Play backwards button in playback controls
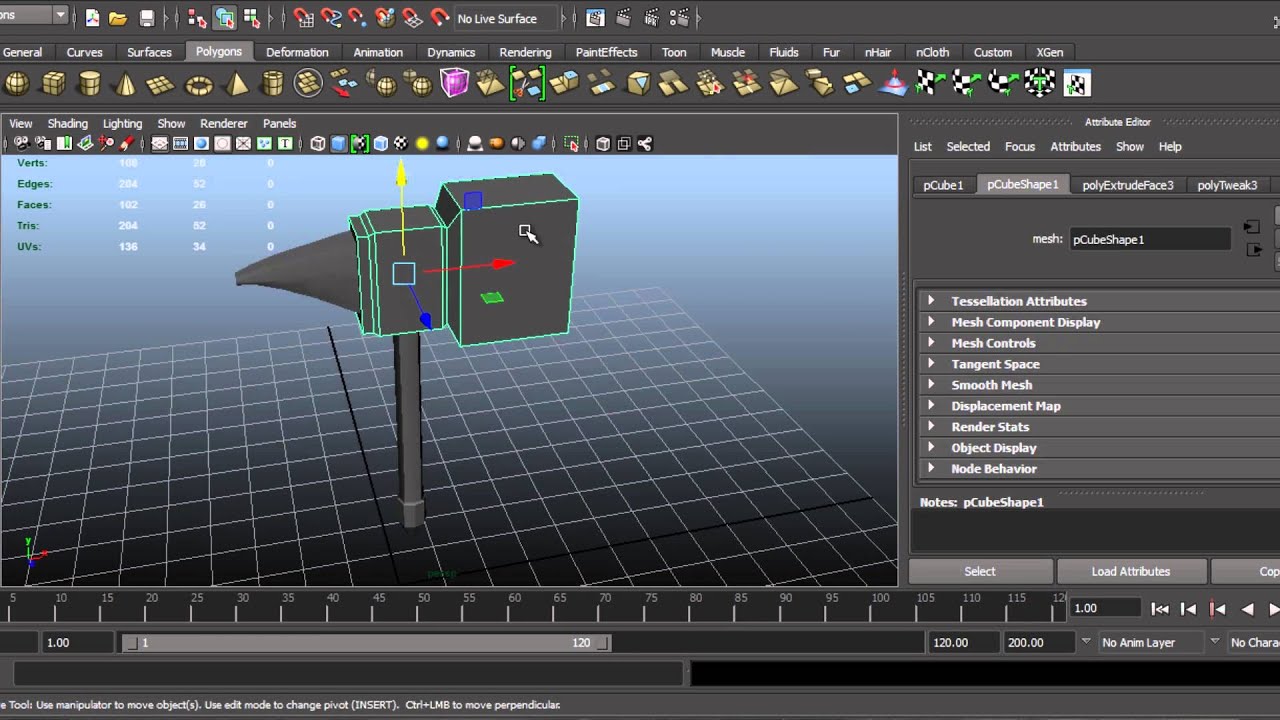The image size is (1280, 720). coord(1247,608)
